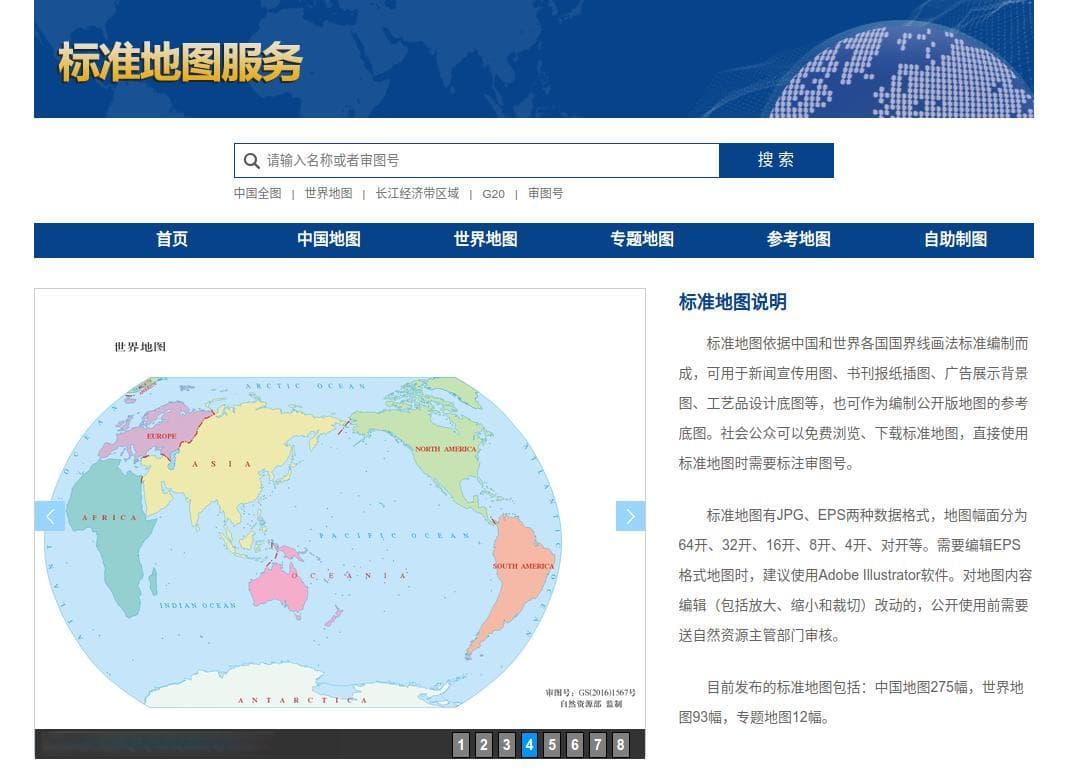The image size is (1075, 769).
Task: Click the magnifier icon in search box
Action: [252, 161]
